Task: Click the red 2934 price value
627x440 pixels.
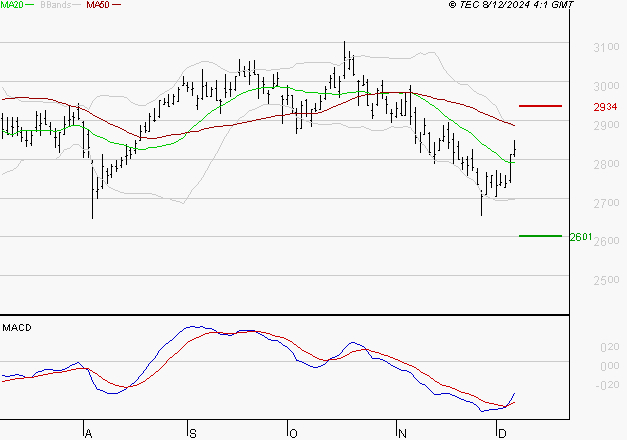Action: point(605,107)
